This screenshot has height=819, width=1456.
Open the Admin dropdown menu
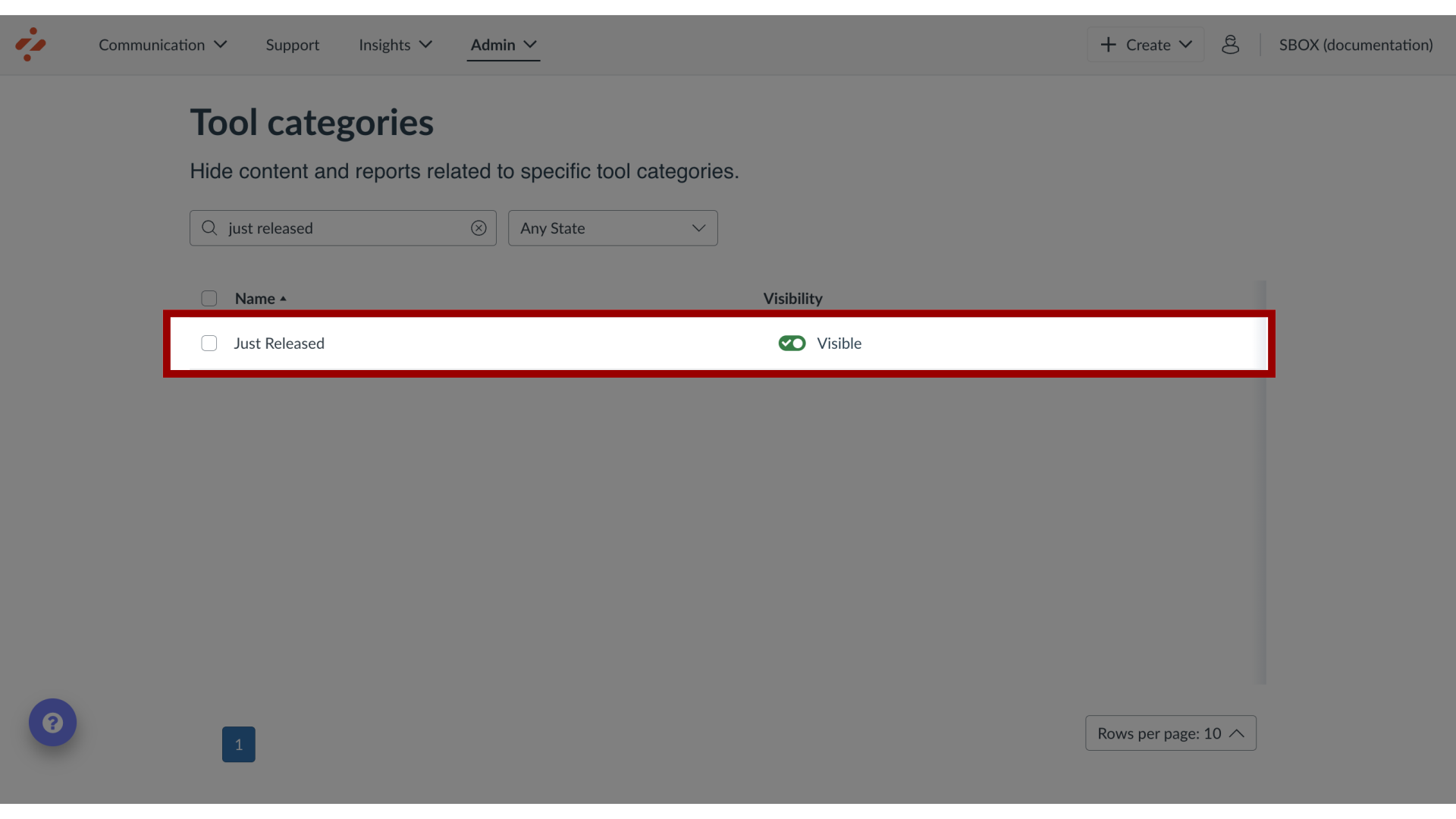click(x=504, y=44)
